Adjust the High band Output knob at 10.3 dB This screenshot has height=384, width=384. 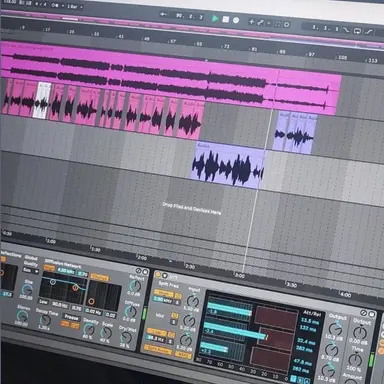pos(335,328)
